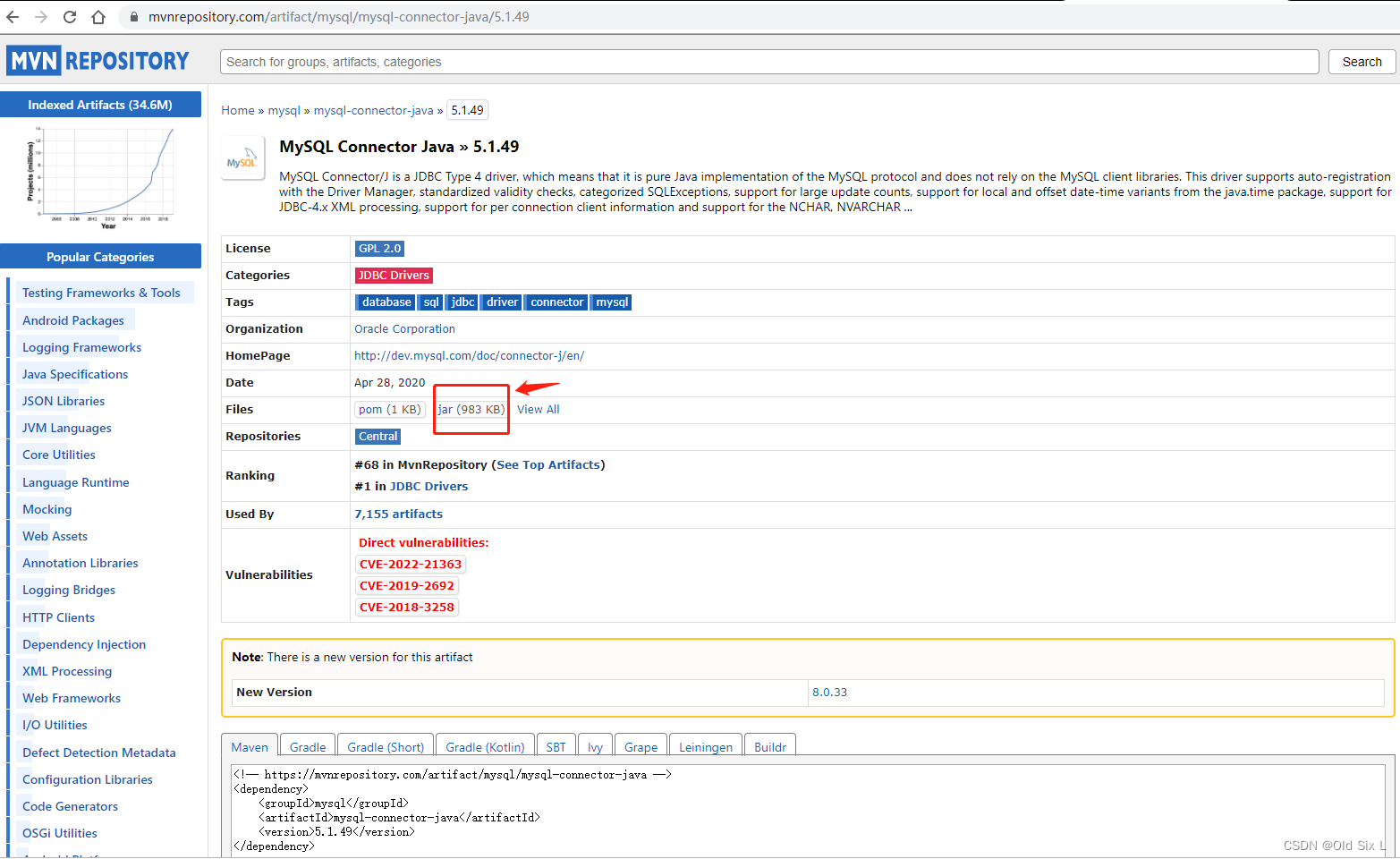This screenshot has height=859, width=1400.
Task: Open new version 8.0.33 link
Action: tap(829, 693)
